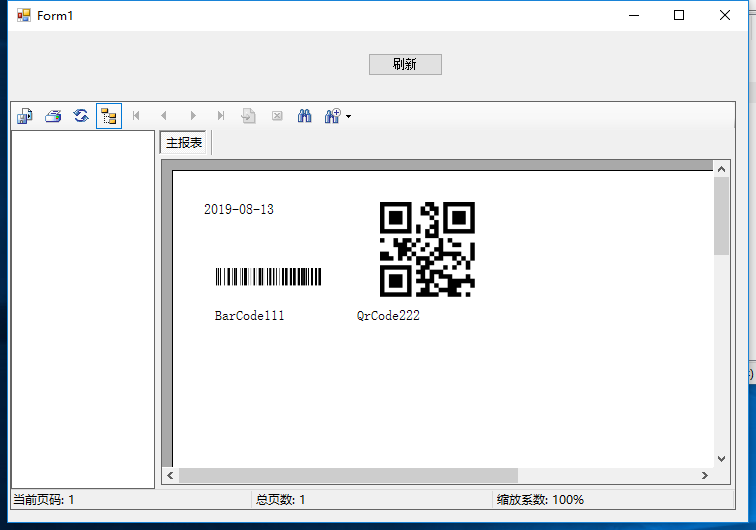Screen dimensions: 756x530
Task: Click the date text 2019-08-13
Action: coord(239,209)
